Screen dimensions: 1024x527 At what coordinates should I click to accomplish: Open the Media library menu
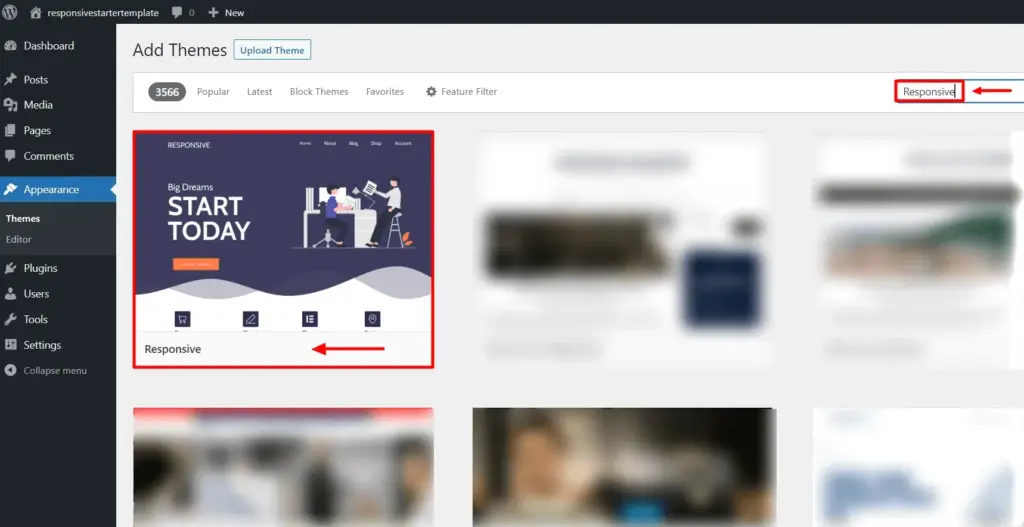pyautogui.click(x=38, y=105)
